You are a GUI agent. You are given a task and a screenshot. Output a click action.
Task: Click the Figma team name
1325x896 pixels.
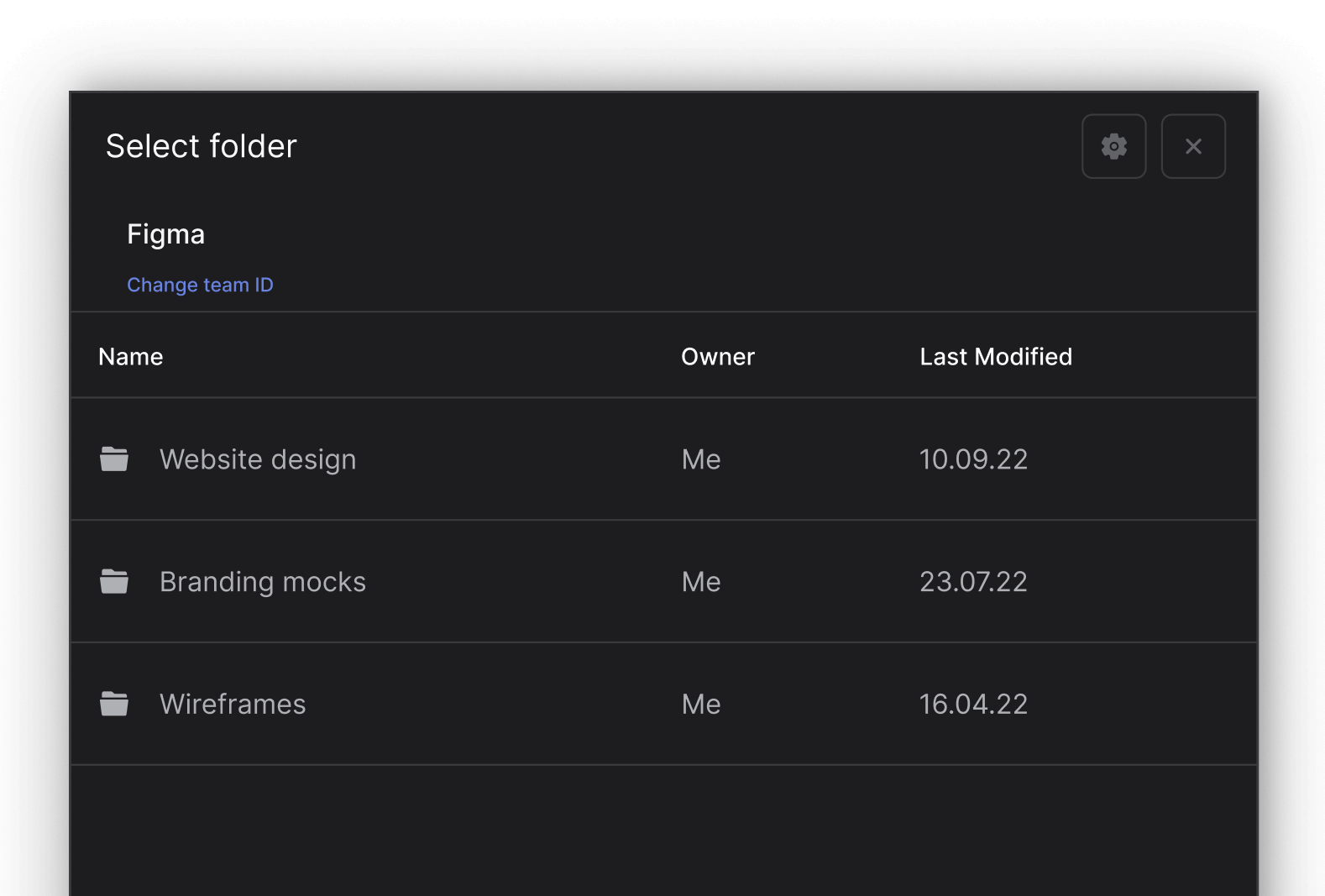tap(165, 233)
